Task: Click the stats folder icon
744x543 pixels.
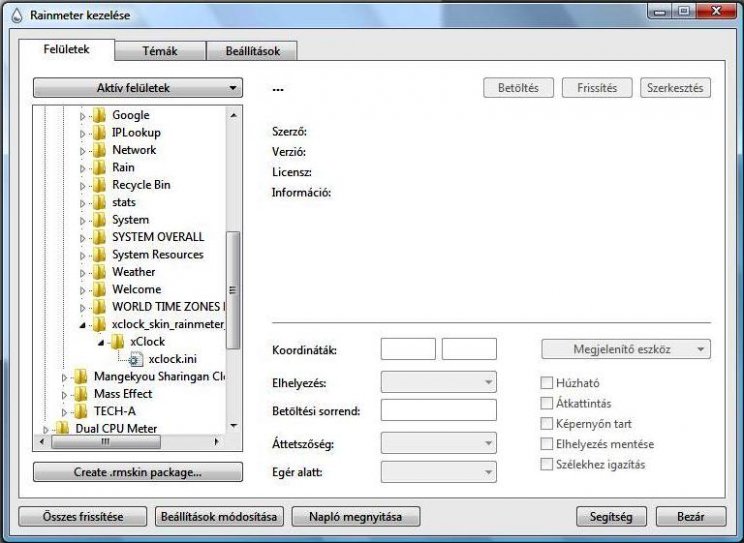Action: point(99,203)
